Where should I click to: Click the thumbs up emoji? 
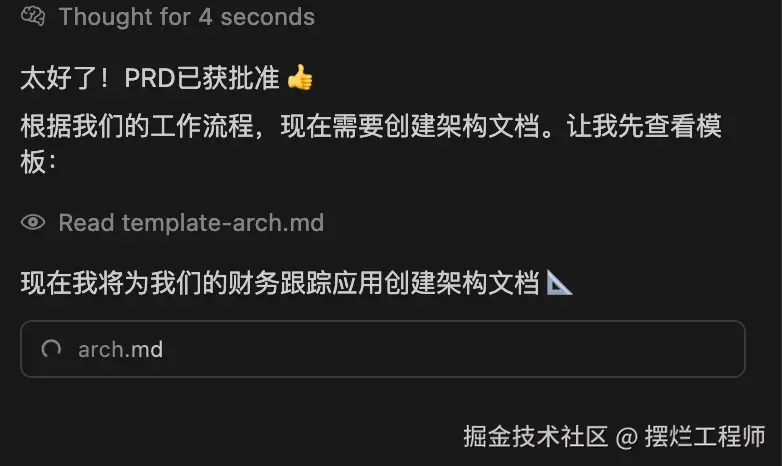(300, 77)
